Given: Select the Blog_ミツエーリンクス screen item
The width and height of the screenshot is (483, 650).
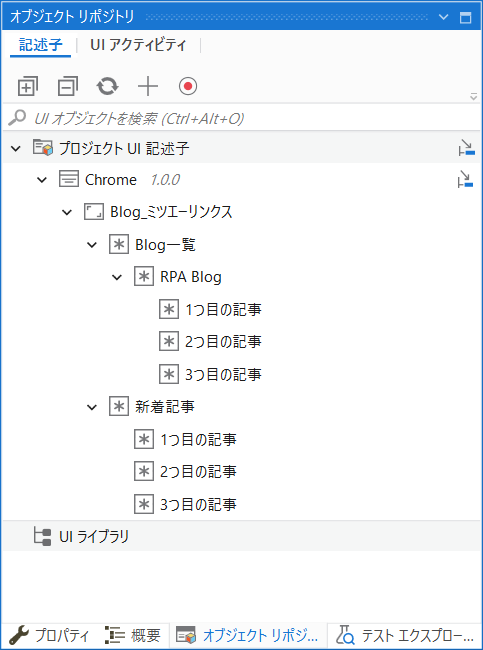Looking at the screenshot, I should pyautogui.click(x=171, y=212).
